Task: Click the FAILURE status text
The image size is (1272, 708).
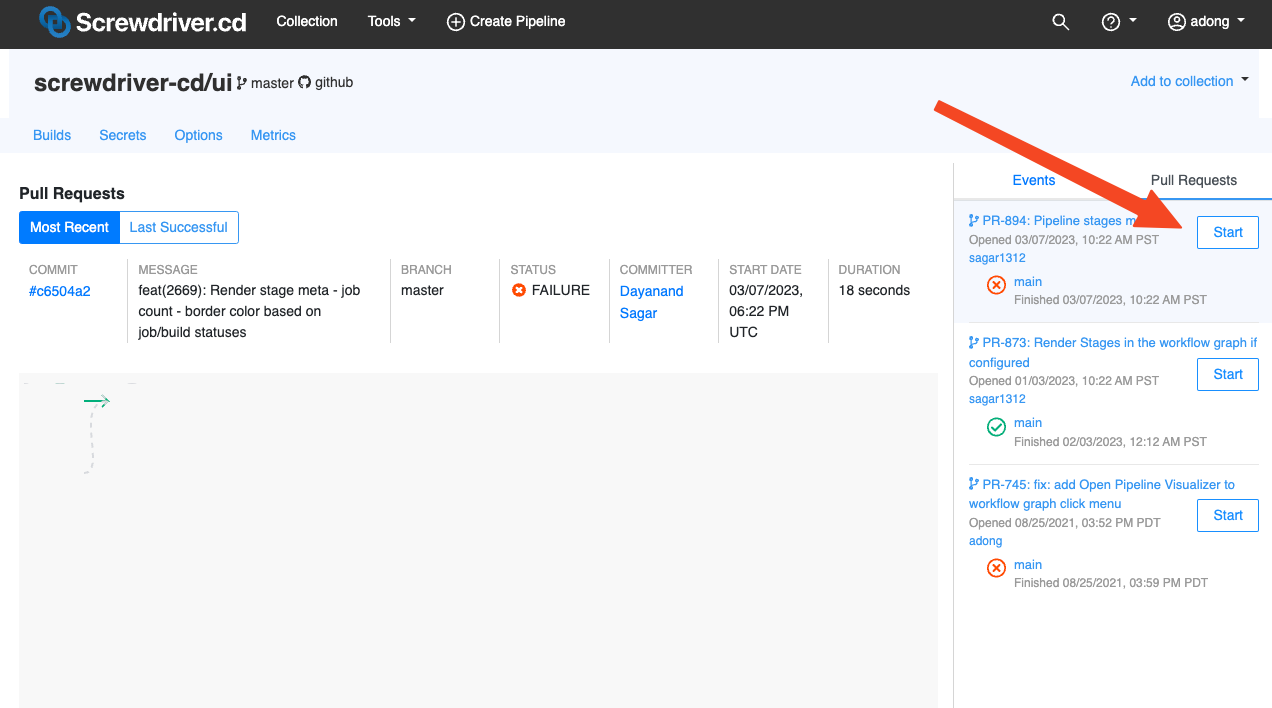Action: [x=561, y=290]
